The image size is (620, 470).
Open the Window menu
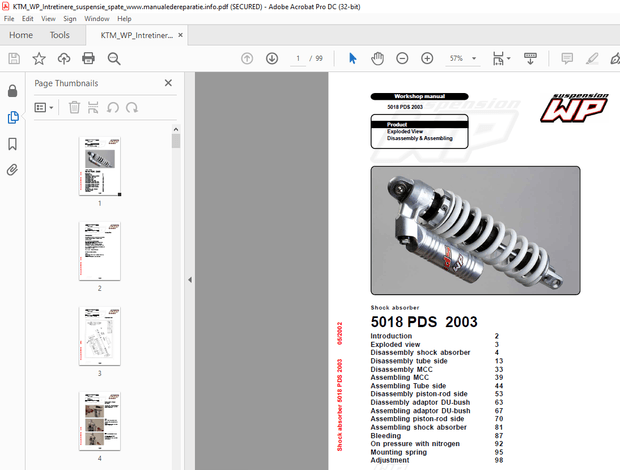(x=96, y=19)
